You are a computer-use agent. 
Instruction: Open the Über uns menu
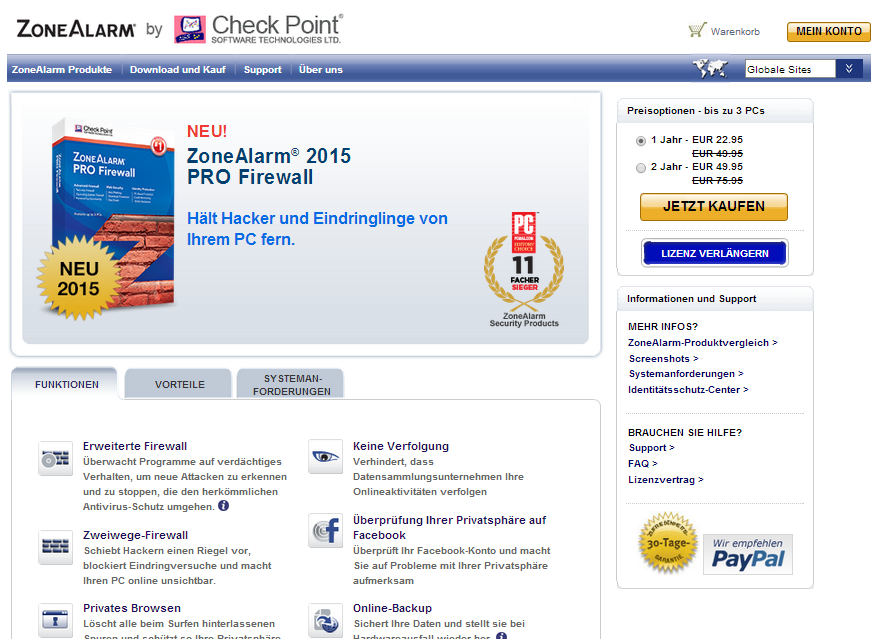pos(321,70)
